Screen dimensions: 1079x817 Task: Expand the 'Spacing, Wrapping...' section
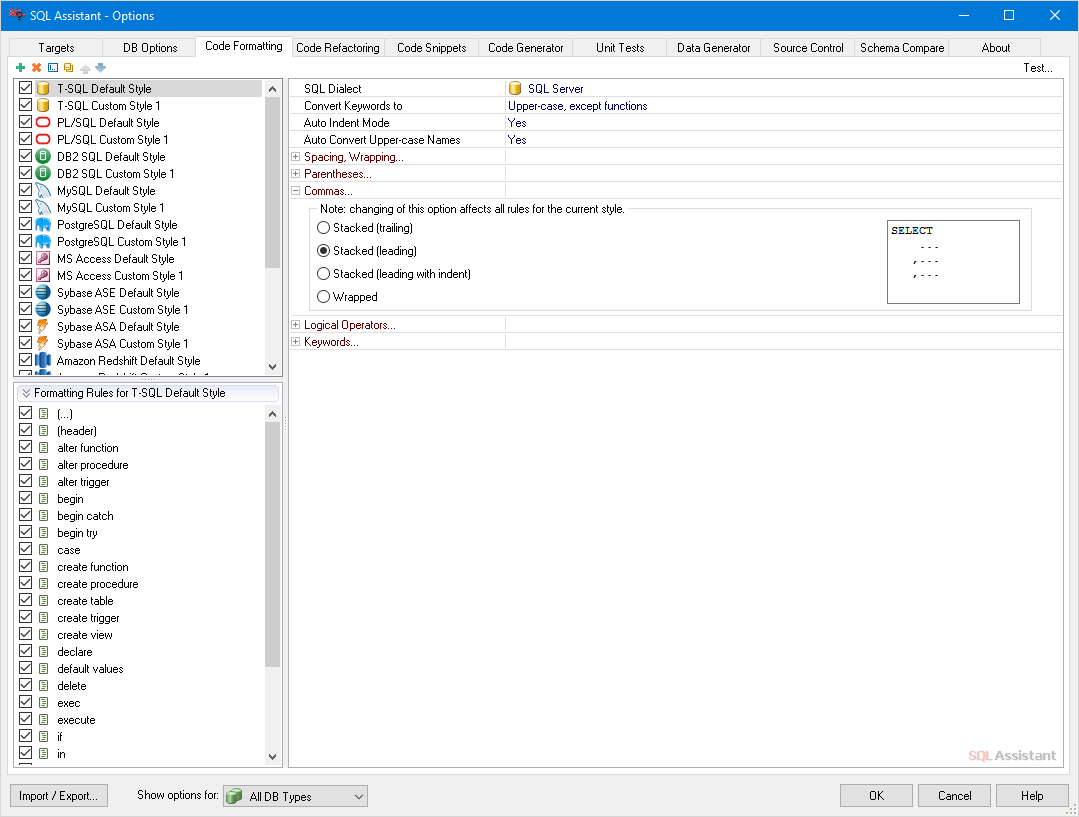click(x=296, y=157)
